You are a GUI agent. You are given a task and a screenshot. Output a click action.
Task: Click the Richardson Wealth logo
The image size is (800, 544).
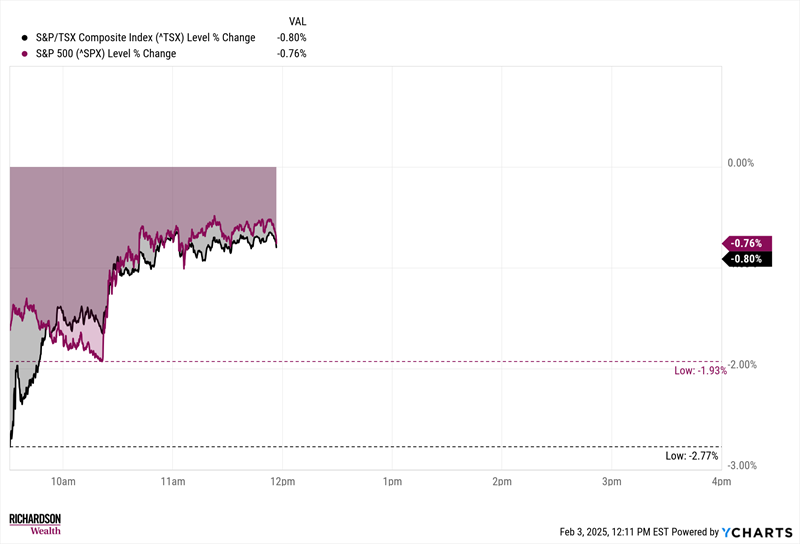point(34,524)
